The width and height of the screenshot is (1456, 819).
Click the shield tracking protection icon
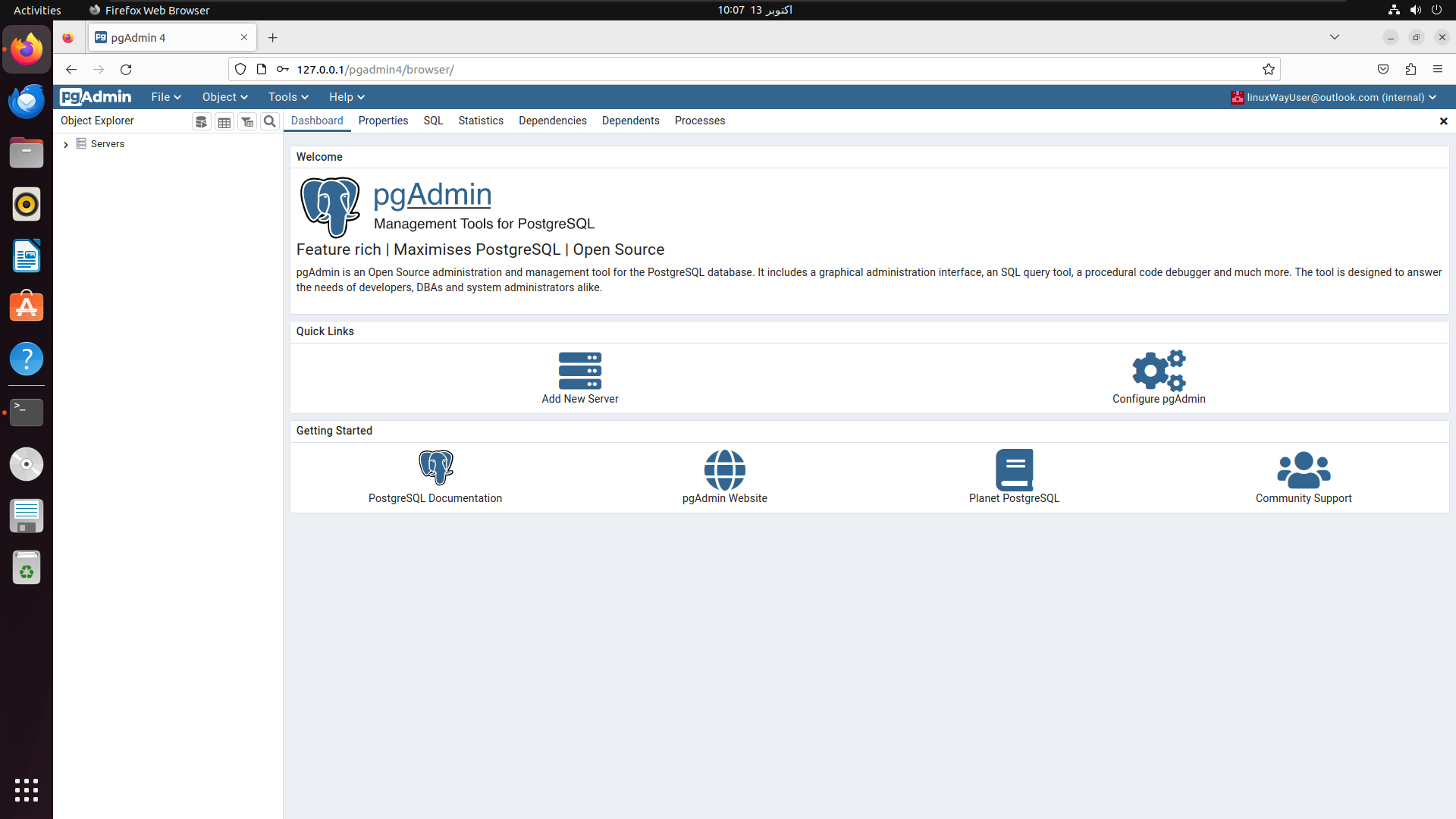[240, 69]
